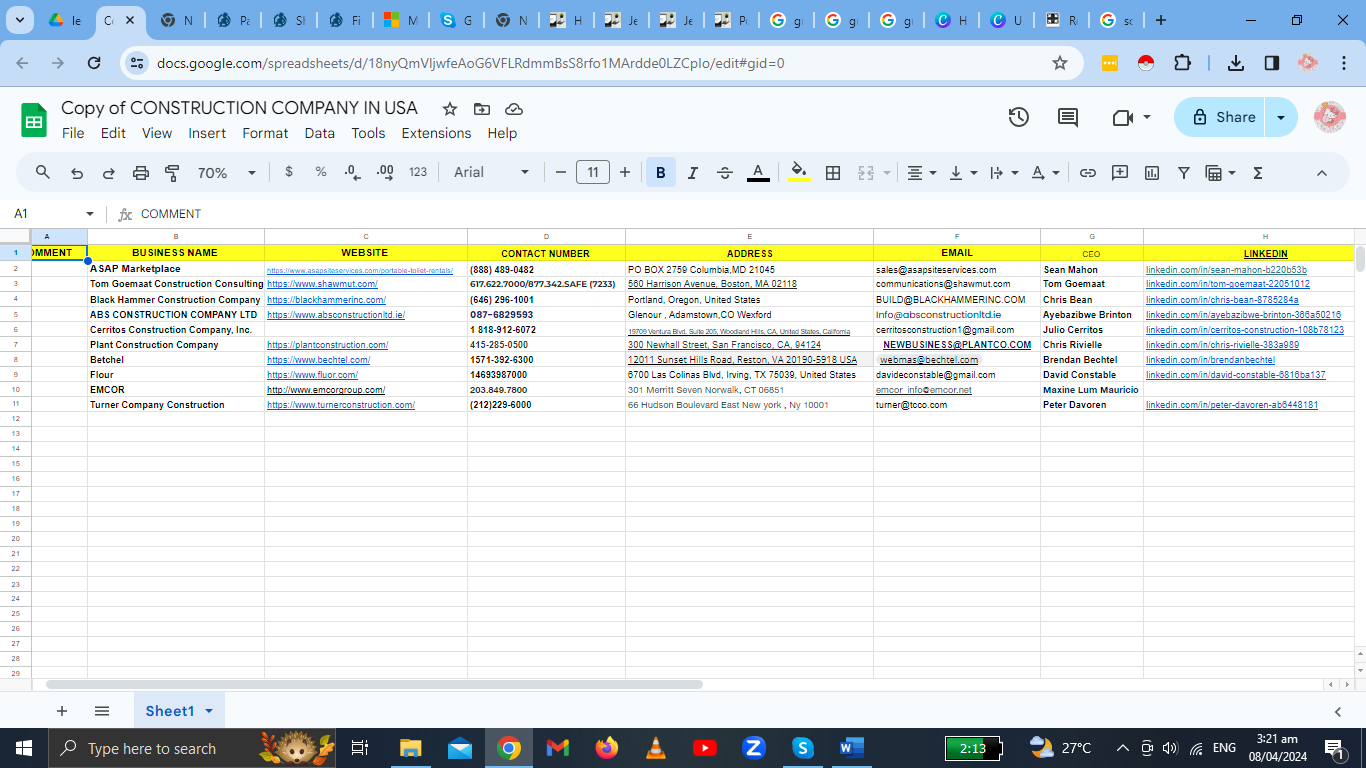Image resolution: width=1366 pixels, height=768 pixels.
Task: Increase decimal places
Action: (x=385, y=172)
